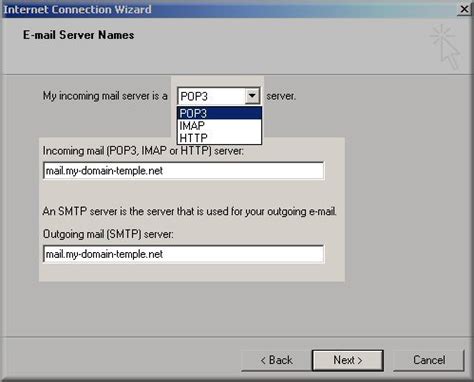Go back with the Back button
This screenshot has height=382, width=474.
(x=276, y=360)
